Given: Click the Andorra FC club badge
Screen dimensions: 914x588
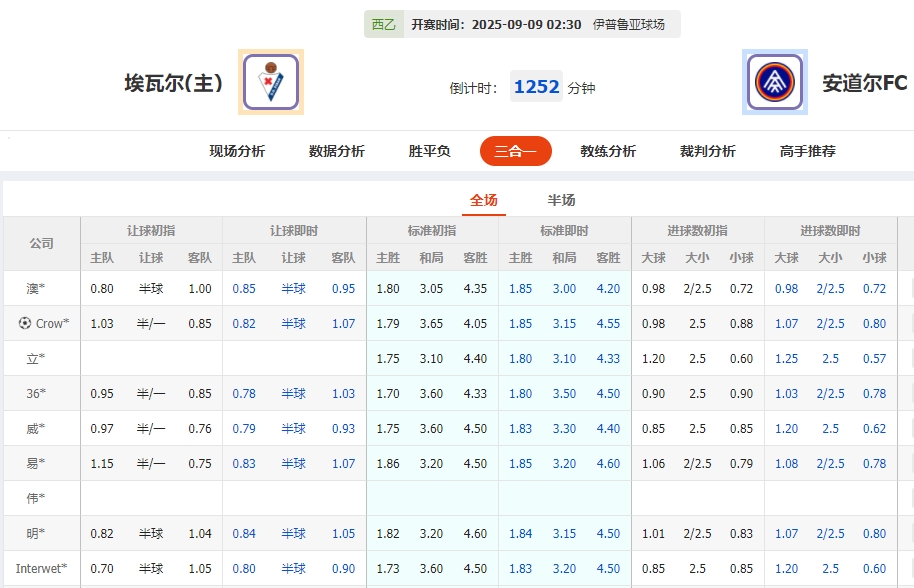Looking at the screenshot, I should (x=776, y=82).
